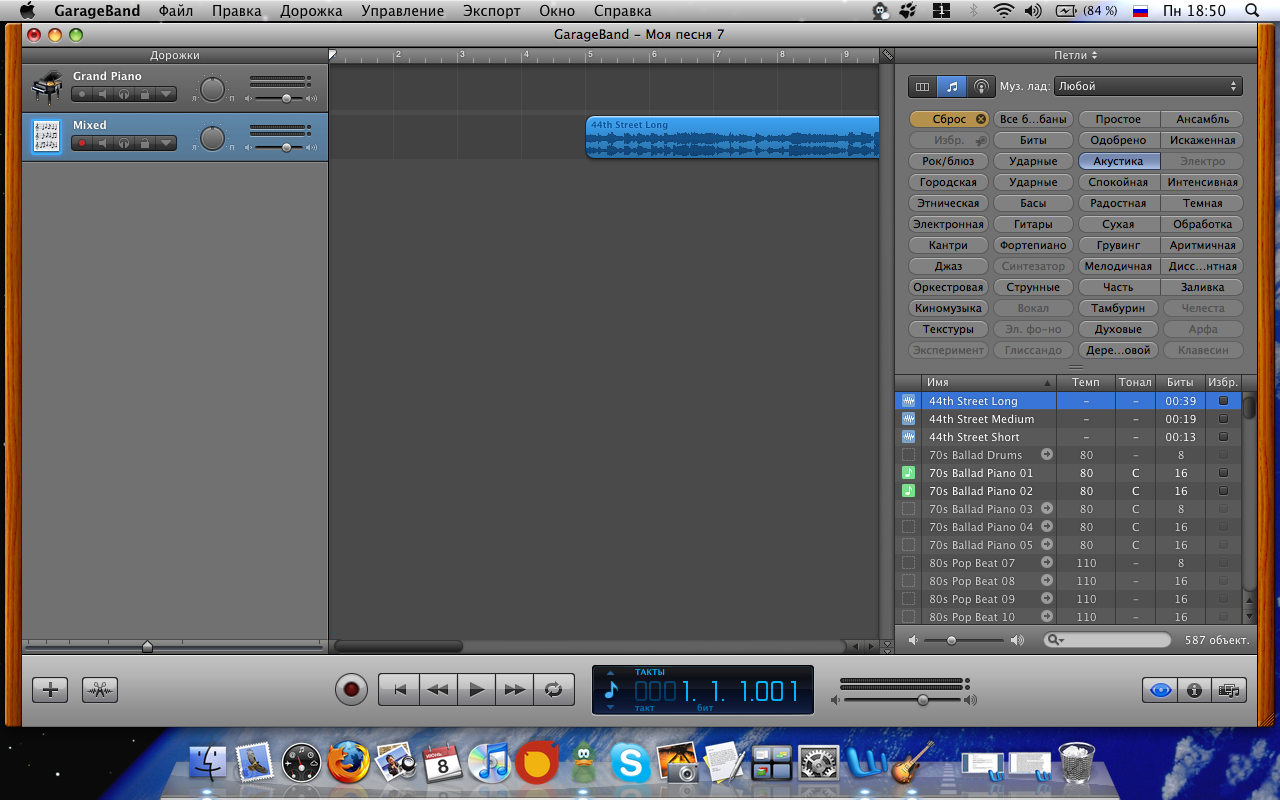
Task: Start the main record button
Action: 351,689
